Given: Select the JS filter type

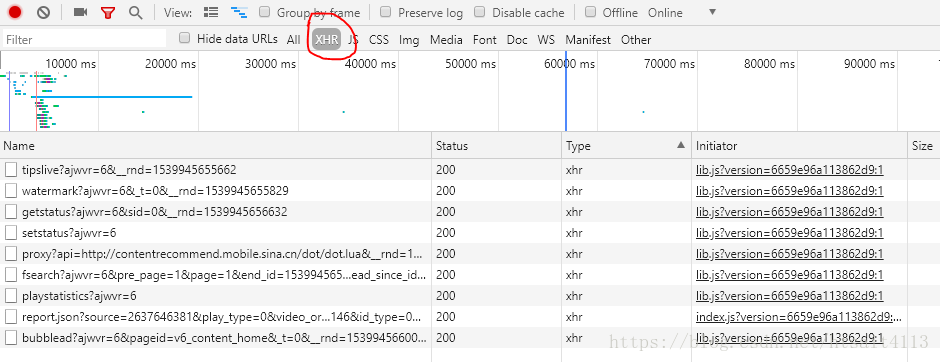Looking at the screenshot, I should [353, 40].
